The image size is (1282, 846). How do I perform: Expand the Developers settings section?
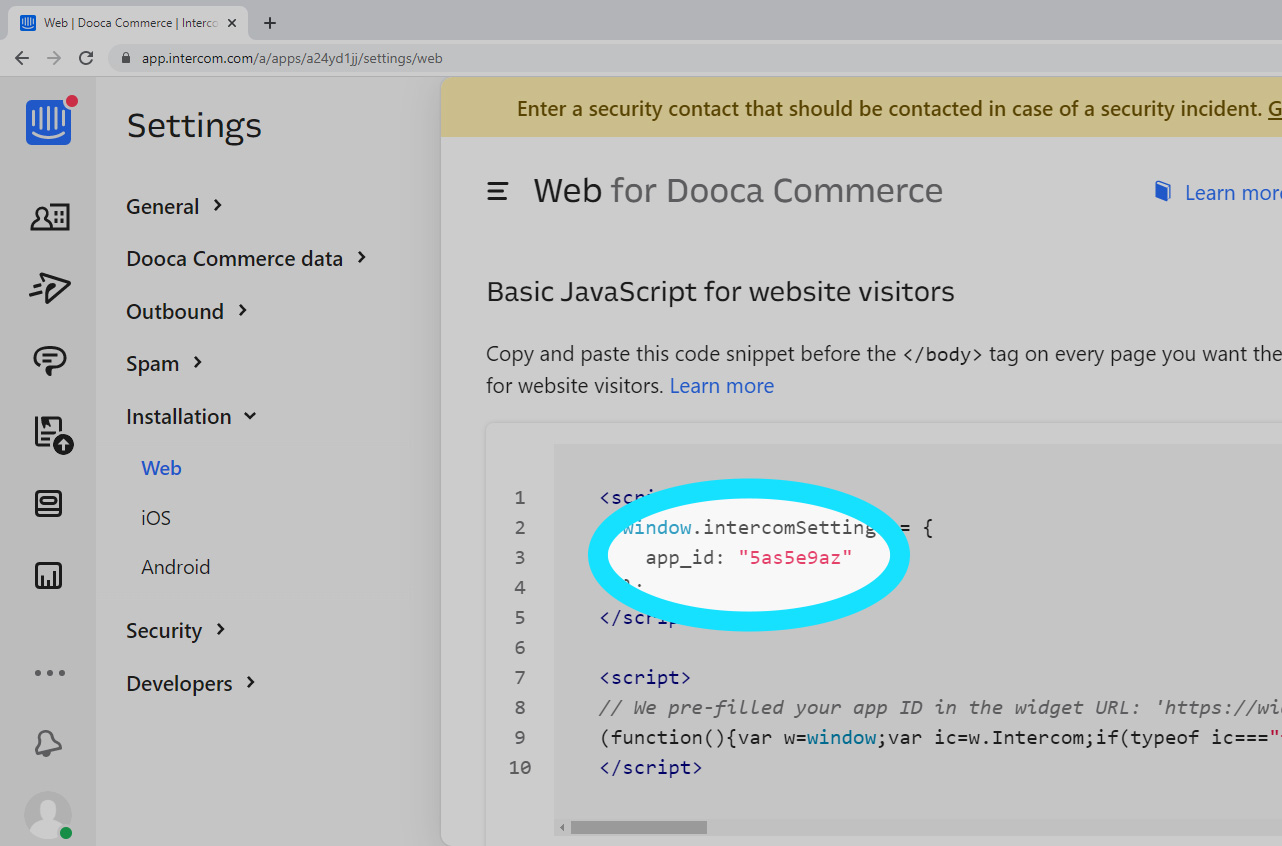tap(191, 683)
